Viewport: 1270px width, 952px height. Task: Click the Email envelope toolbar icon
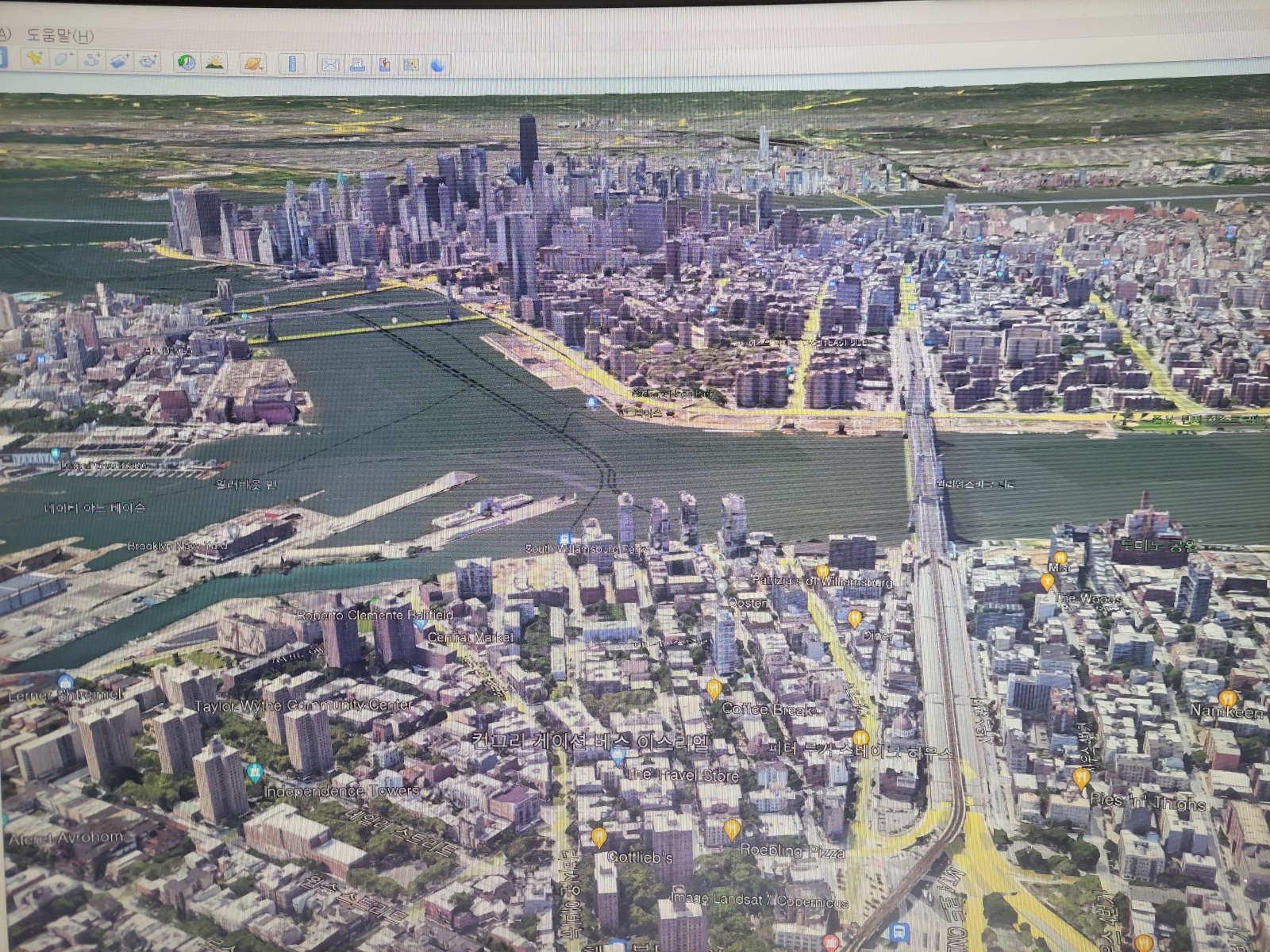tap(330, 64)
